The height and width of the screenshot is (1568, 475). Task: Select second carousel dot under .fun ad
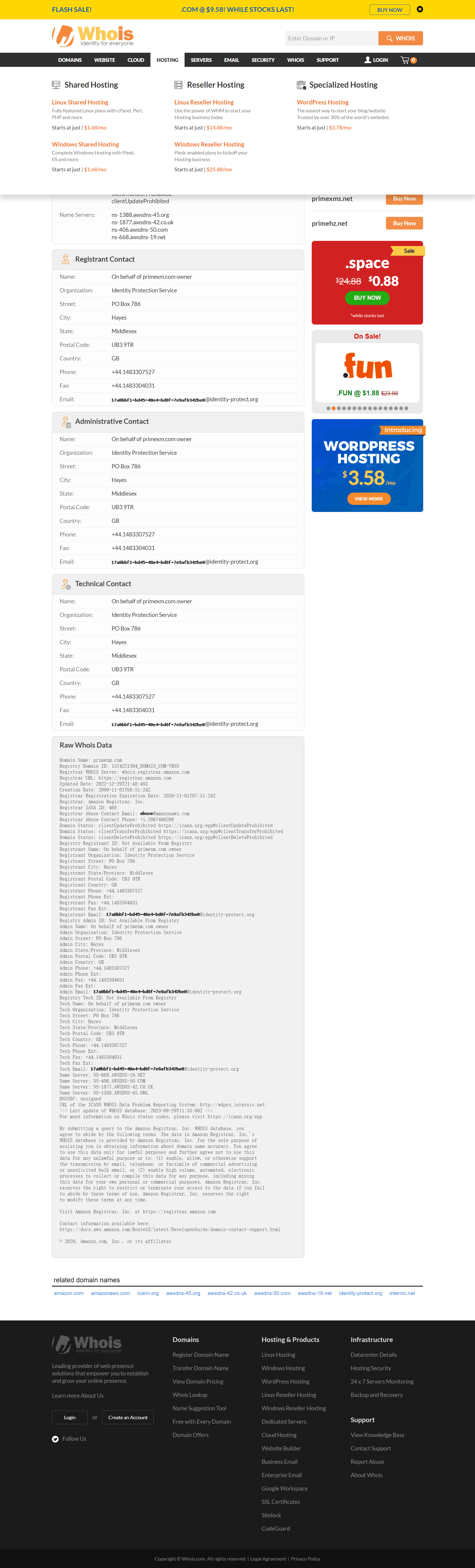point(333,408)
